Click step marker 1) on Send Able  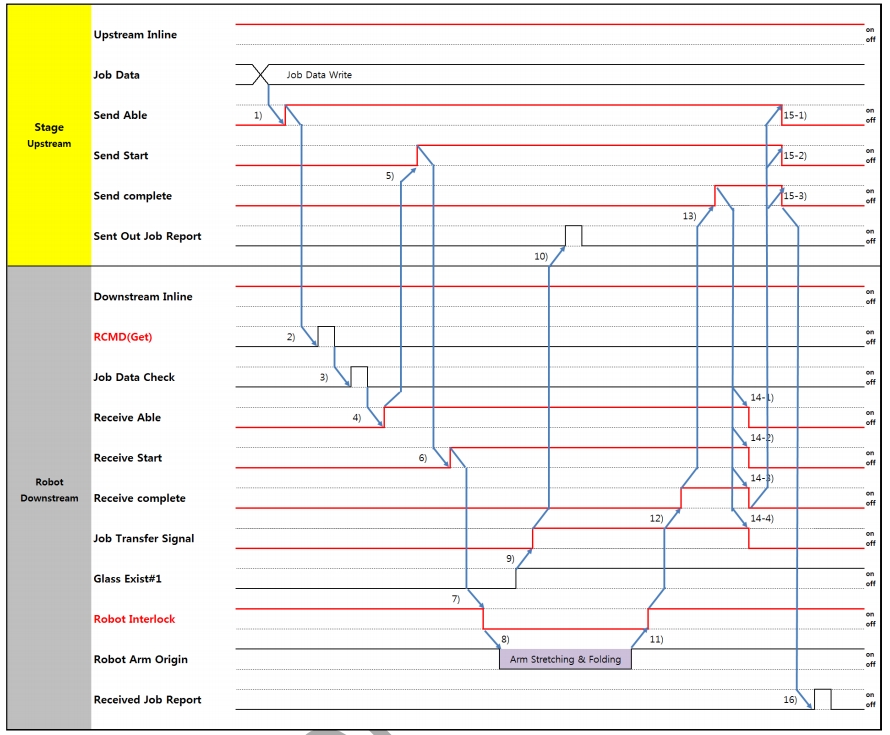click(x=257, y=116)
